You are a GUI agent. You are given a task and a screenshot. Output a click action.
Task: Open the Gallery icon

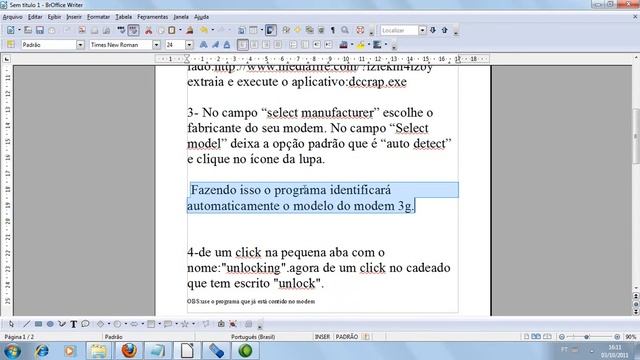pyautogui.click(x=309, y=30)
